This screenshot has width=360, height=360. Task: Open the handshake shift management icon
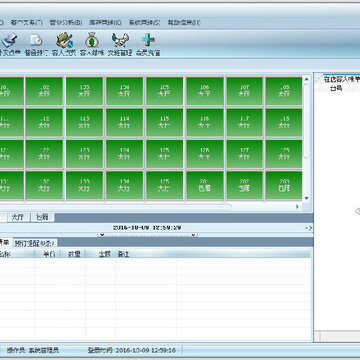click(x=120, y=44)
